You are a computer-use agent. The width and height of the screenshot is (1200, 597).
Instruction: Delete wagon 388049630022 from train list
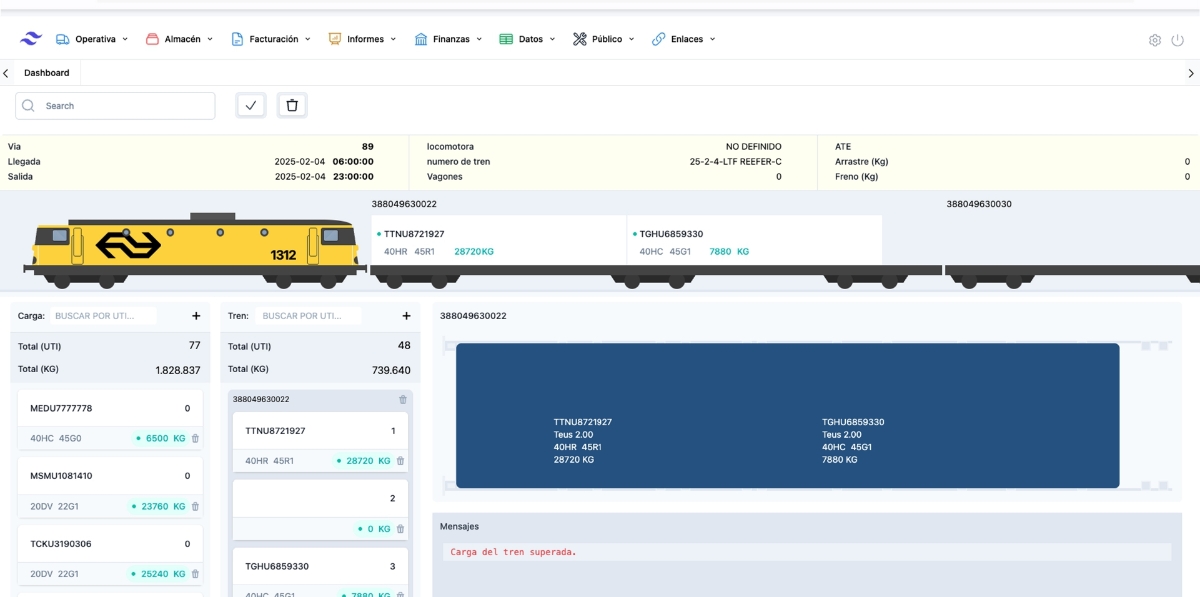coord(403,399)
